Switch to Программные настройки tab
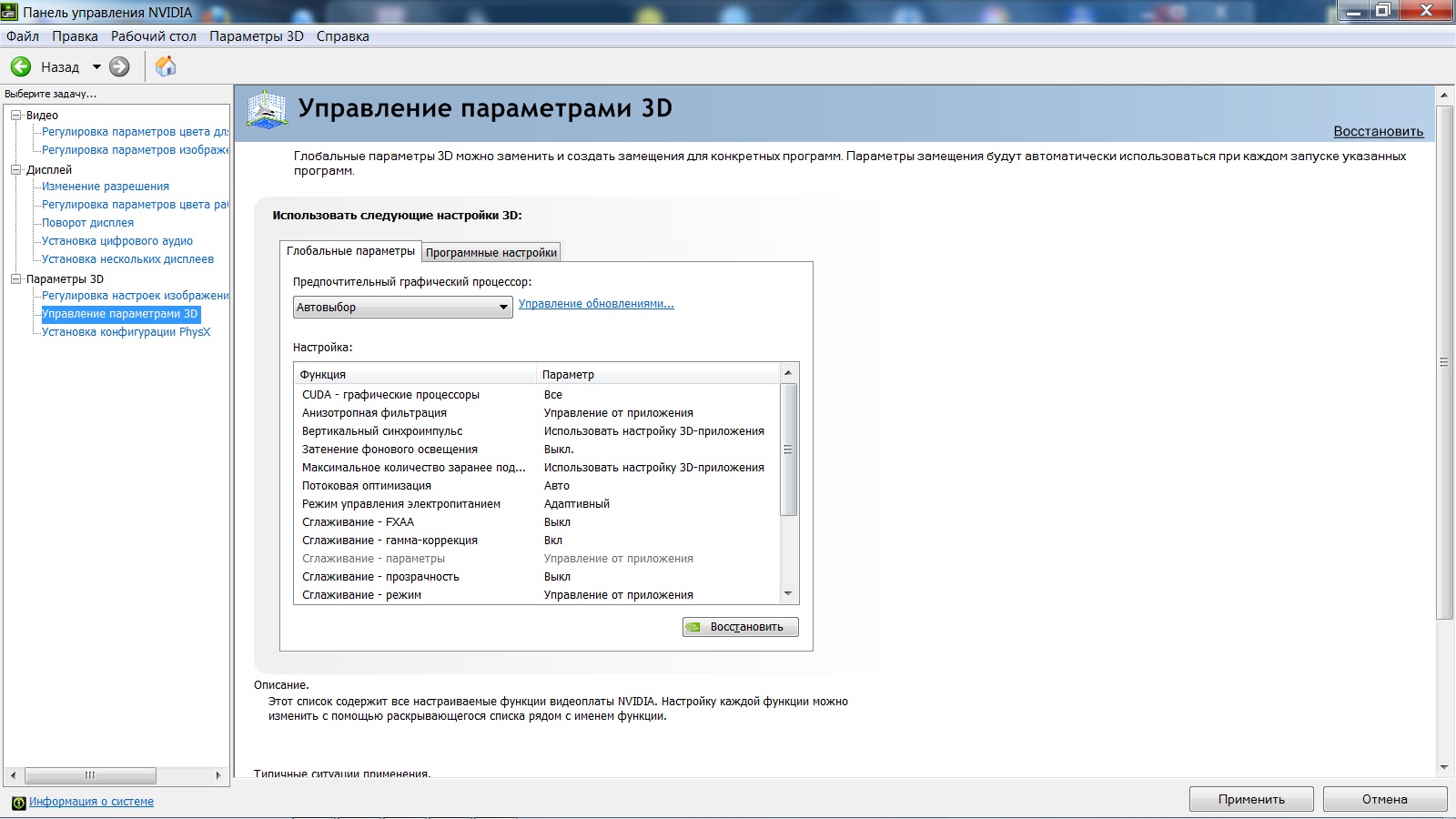 coord(491,252)
